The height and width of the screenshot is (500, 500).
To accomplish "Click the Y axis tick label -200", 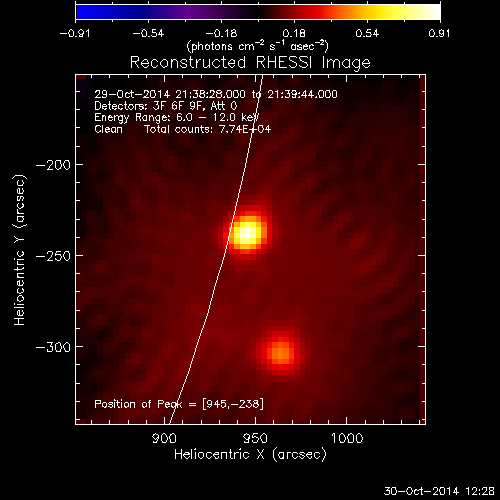I will click(53, 165).
